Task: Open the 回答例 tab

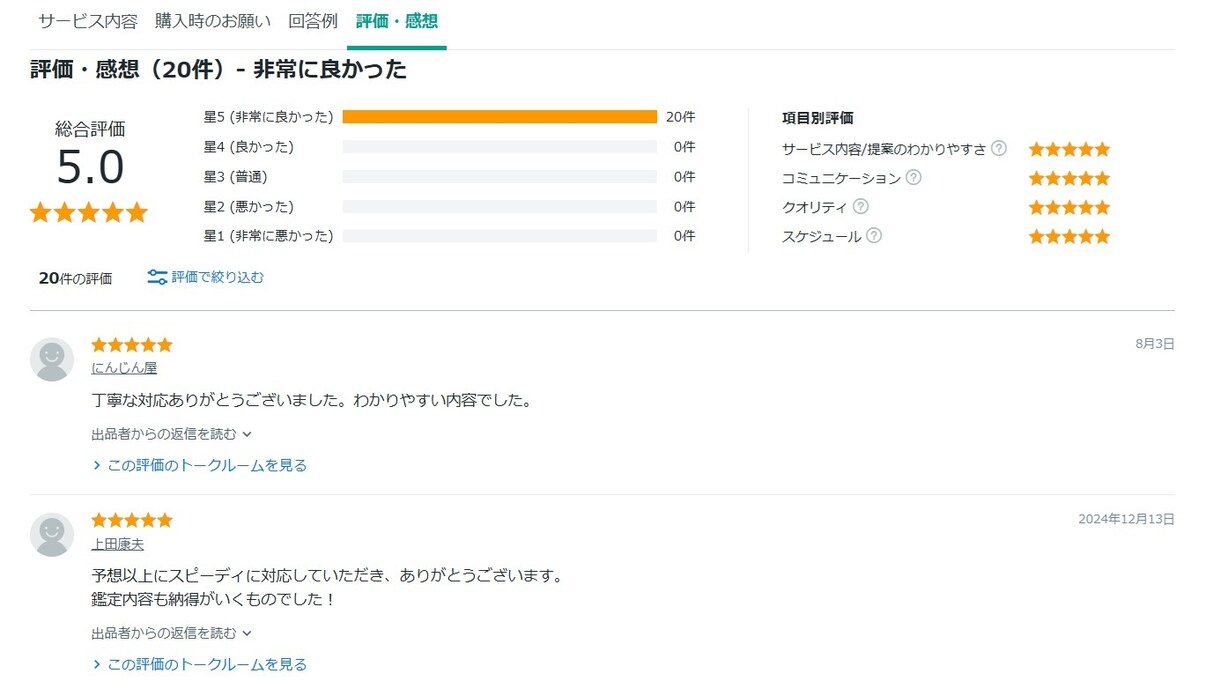Action: coord(313,21)
